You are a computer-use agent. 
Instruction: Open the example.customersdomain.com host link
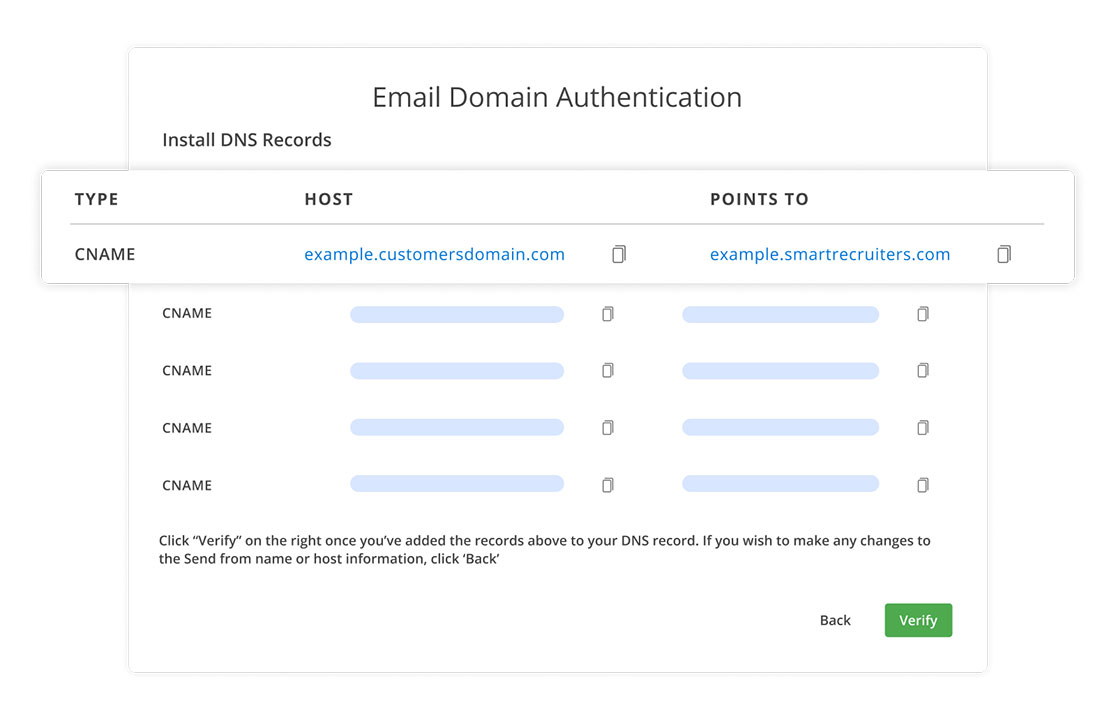[x=434, y=254]
